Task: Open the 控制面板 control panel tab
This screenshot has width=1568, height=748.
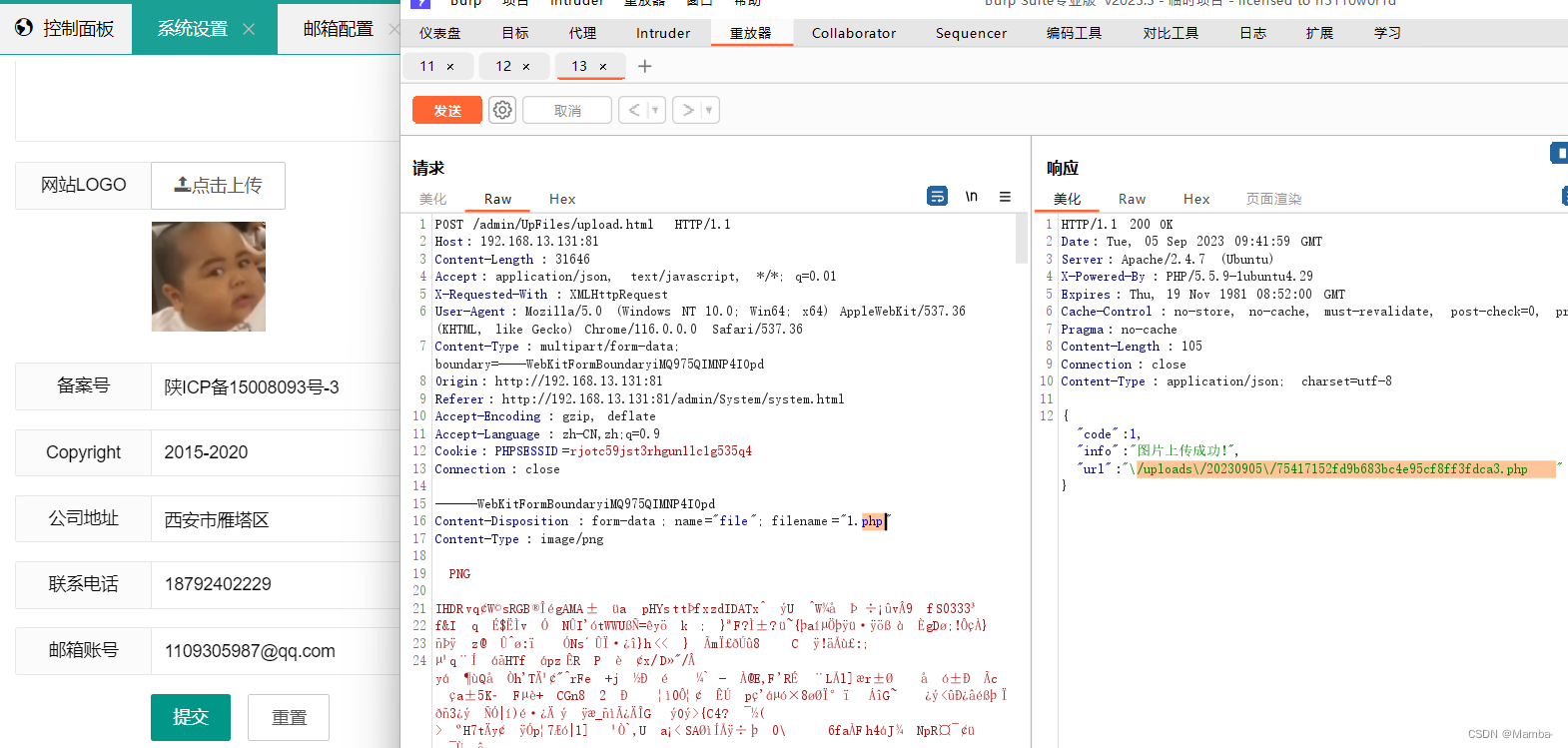Action: tap(66, 28)
